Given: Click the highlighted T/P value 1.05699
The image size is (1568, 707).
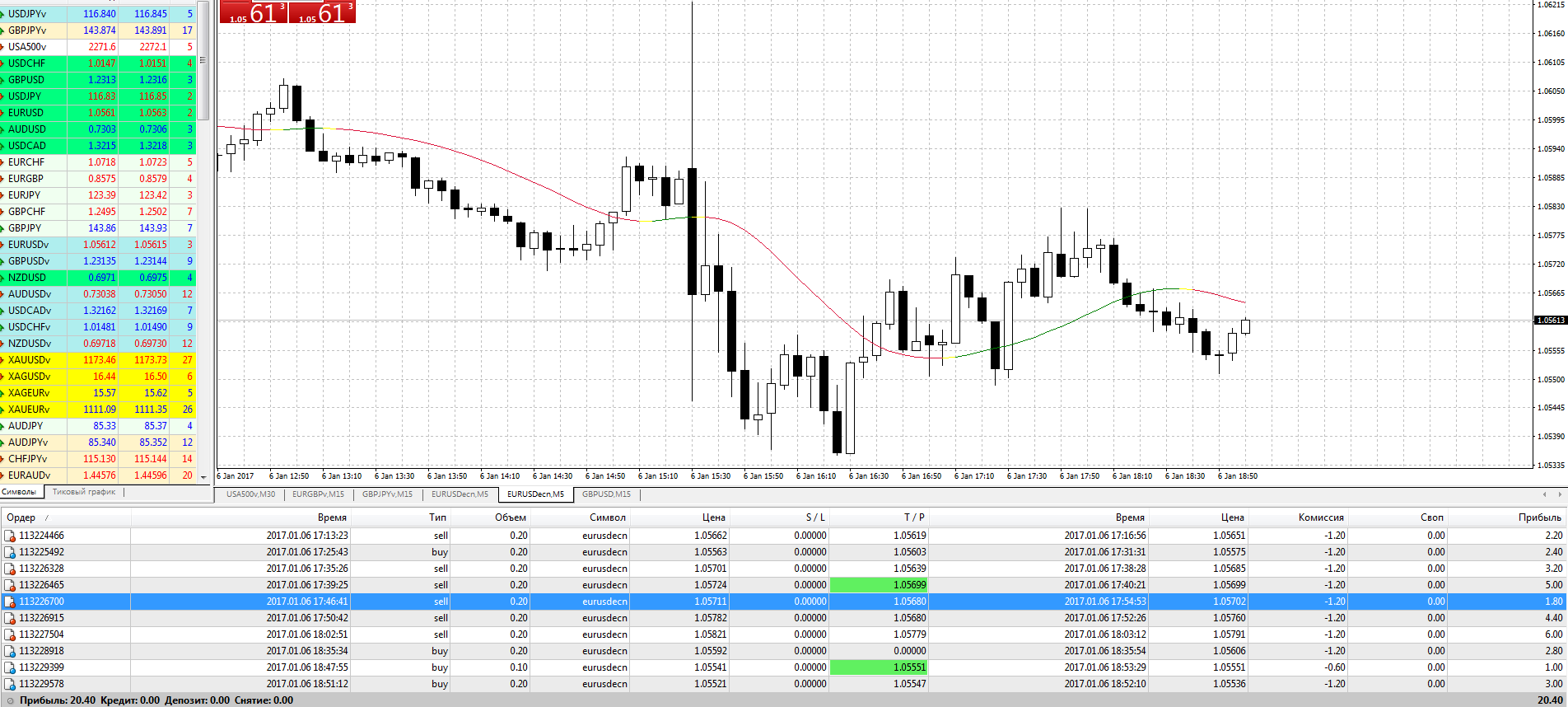Looking at the screenshot, I should coord(879,585).
